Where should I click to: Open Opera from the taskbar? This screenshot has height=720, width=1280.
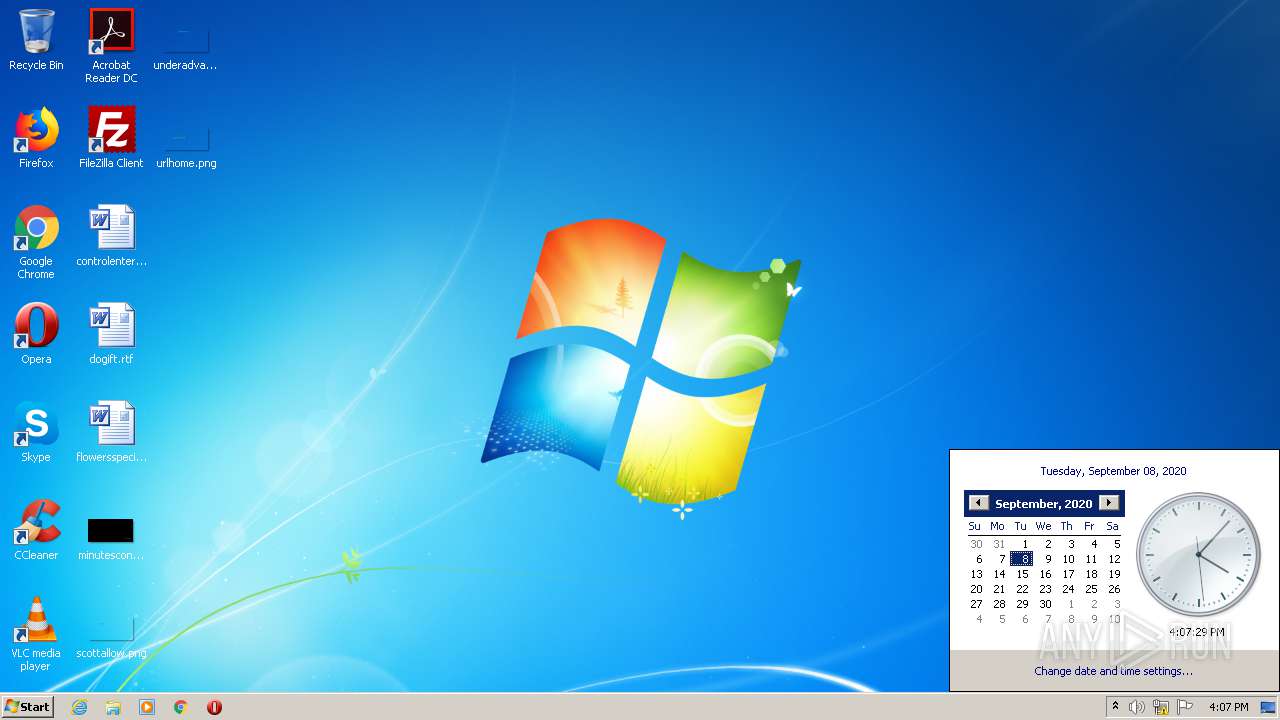(x=214, y=707)
